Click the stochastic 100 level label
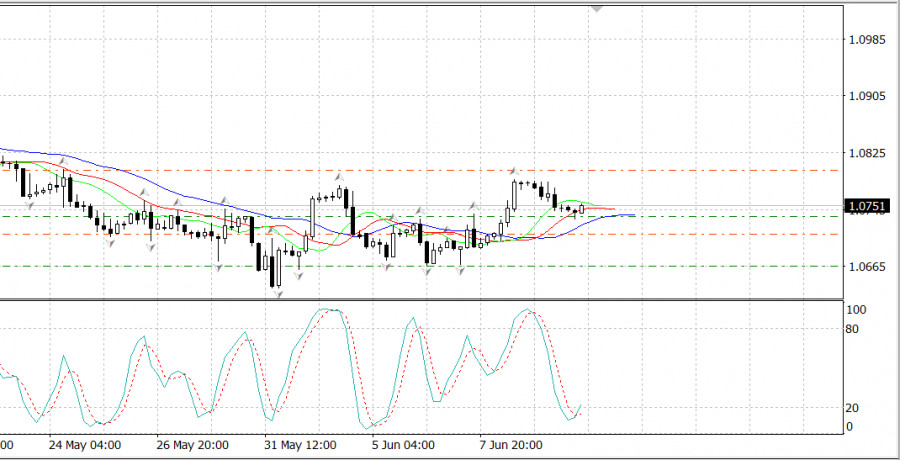This screenshot has width=900, height=460. click(855, 310)
